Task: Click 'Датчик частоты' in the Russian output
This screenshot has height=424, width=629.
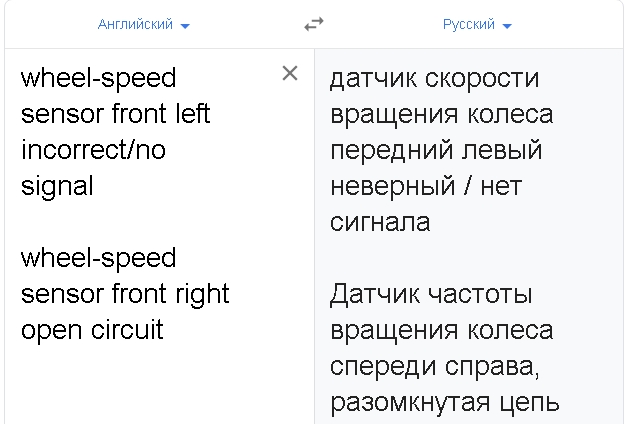Action: [x=430, y=294]
